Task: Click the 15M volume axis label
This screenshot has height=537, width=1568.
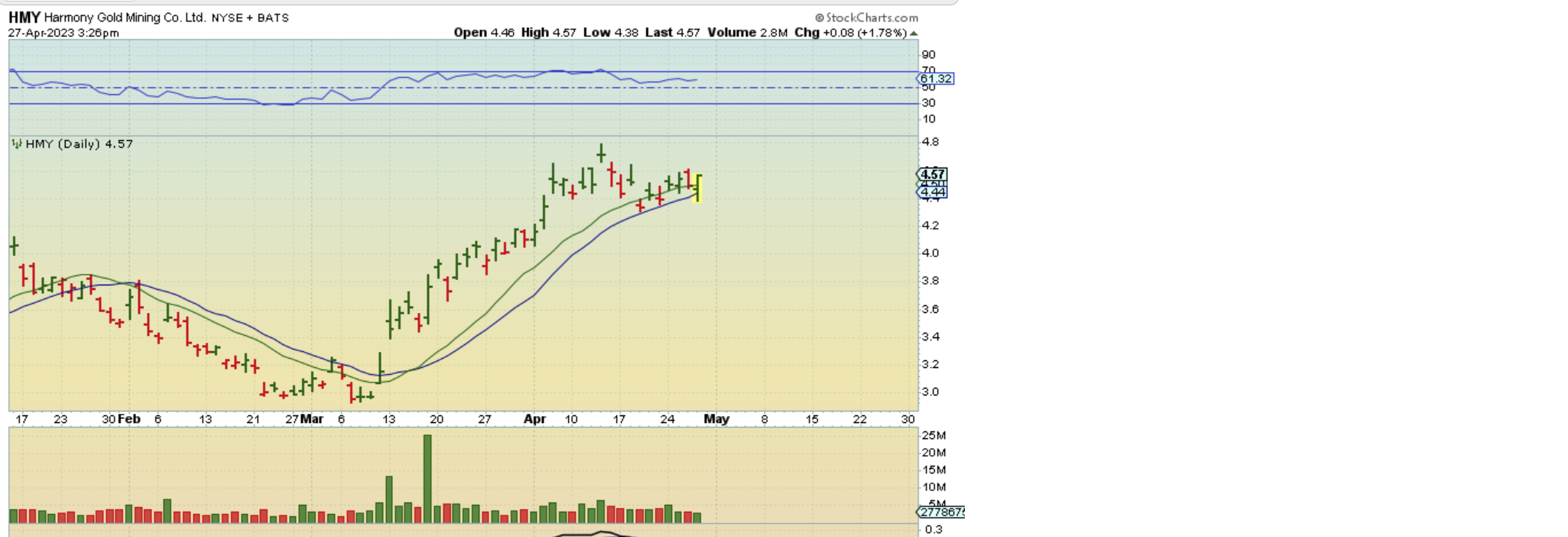Action: [x=933, y=470]
